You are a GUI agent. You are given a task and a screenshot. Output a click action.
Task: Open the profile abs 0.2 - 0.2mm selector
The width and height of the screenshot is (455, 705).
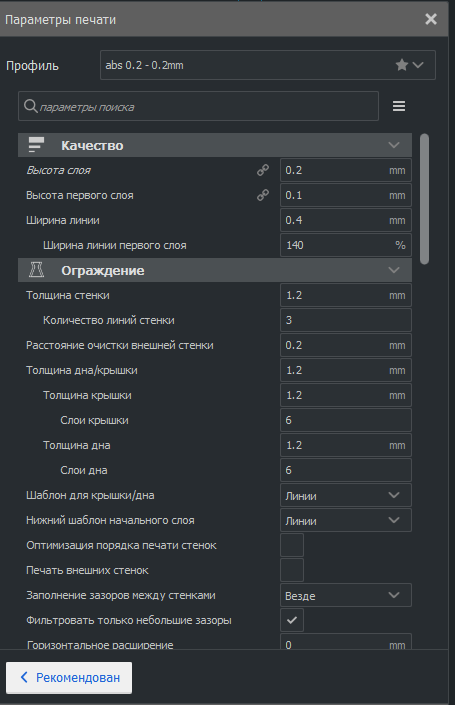(x=268, y=65)
